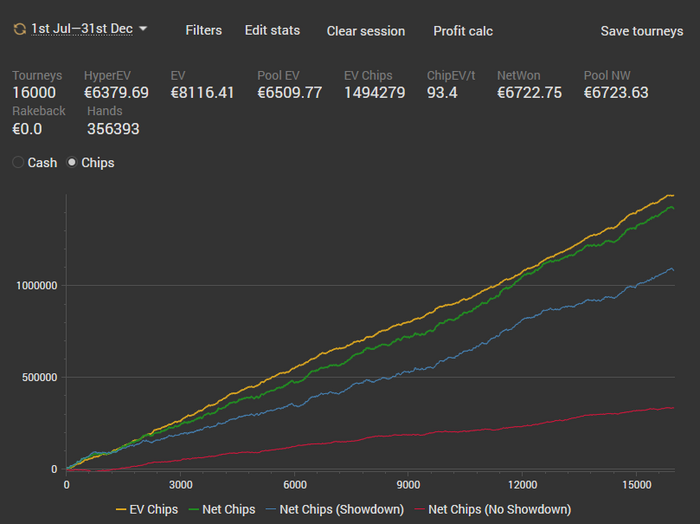Click the HyperEV stat label
Image resolution: width=700 pixels, height=524 pixels.
click(x=107, y=75)
